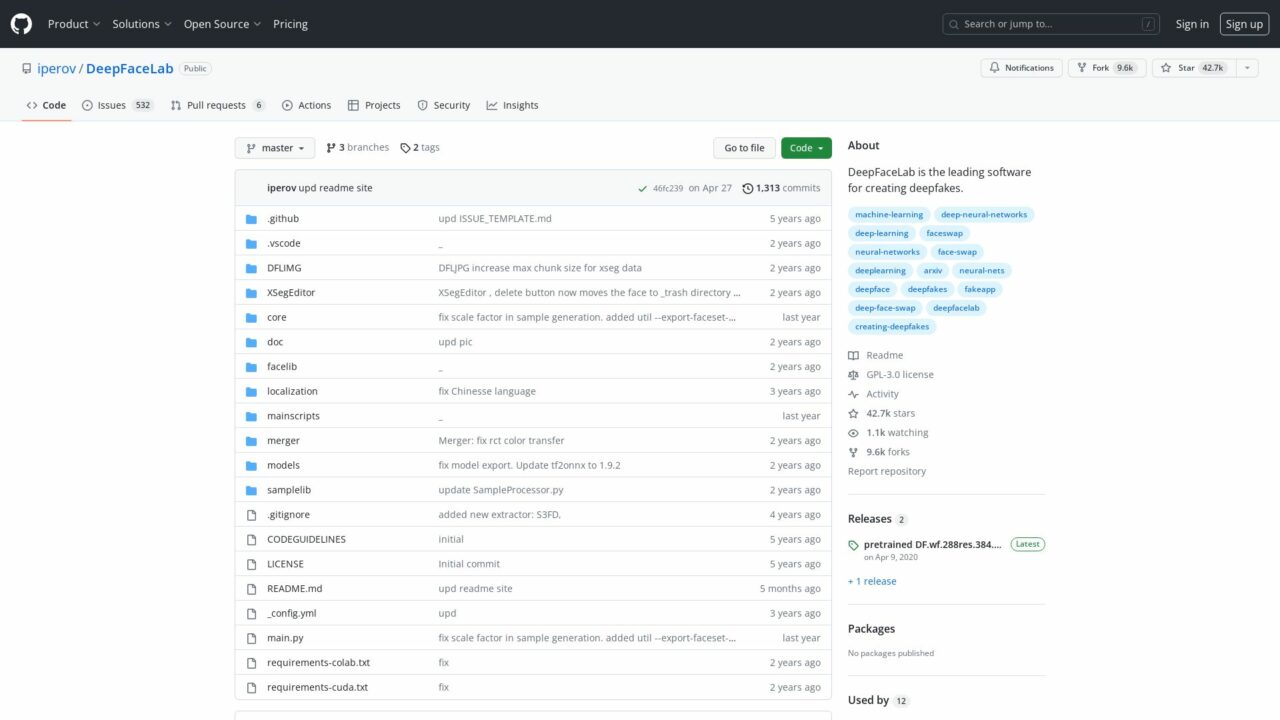Click the GitHub logo icon
Viewport: 1280px width, 720px height.
[21, 24]
